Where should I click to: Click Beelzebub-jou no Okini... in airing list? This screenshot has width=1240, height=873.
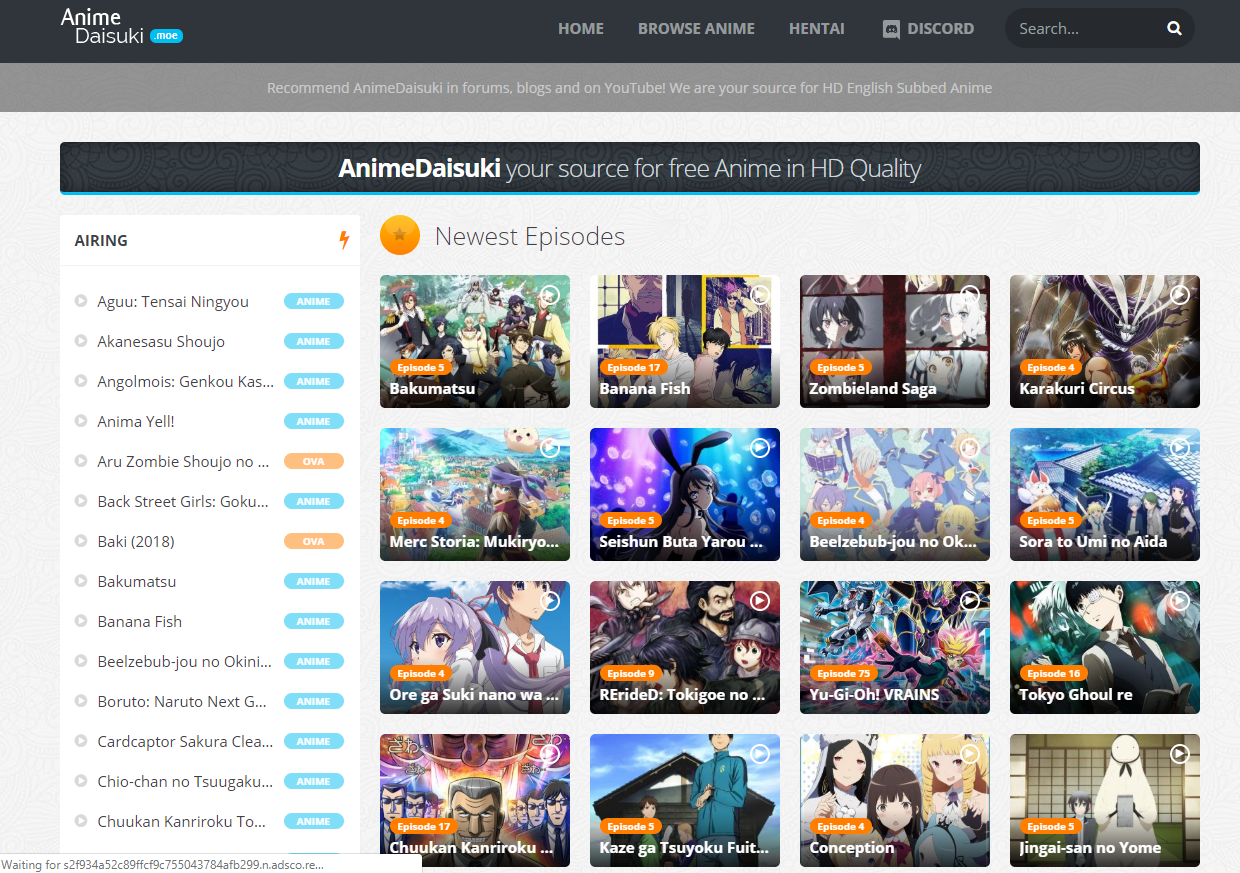184,661
